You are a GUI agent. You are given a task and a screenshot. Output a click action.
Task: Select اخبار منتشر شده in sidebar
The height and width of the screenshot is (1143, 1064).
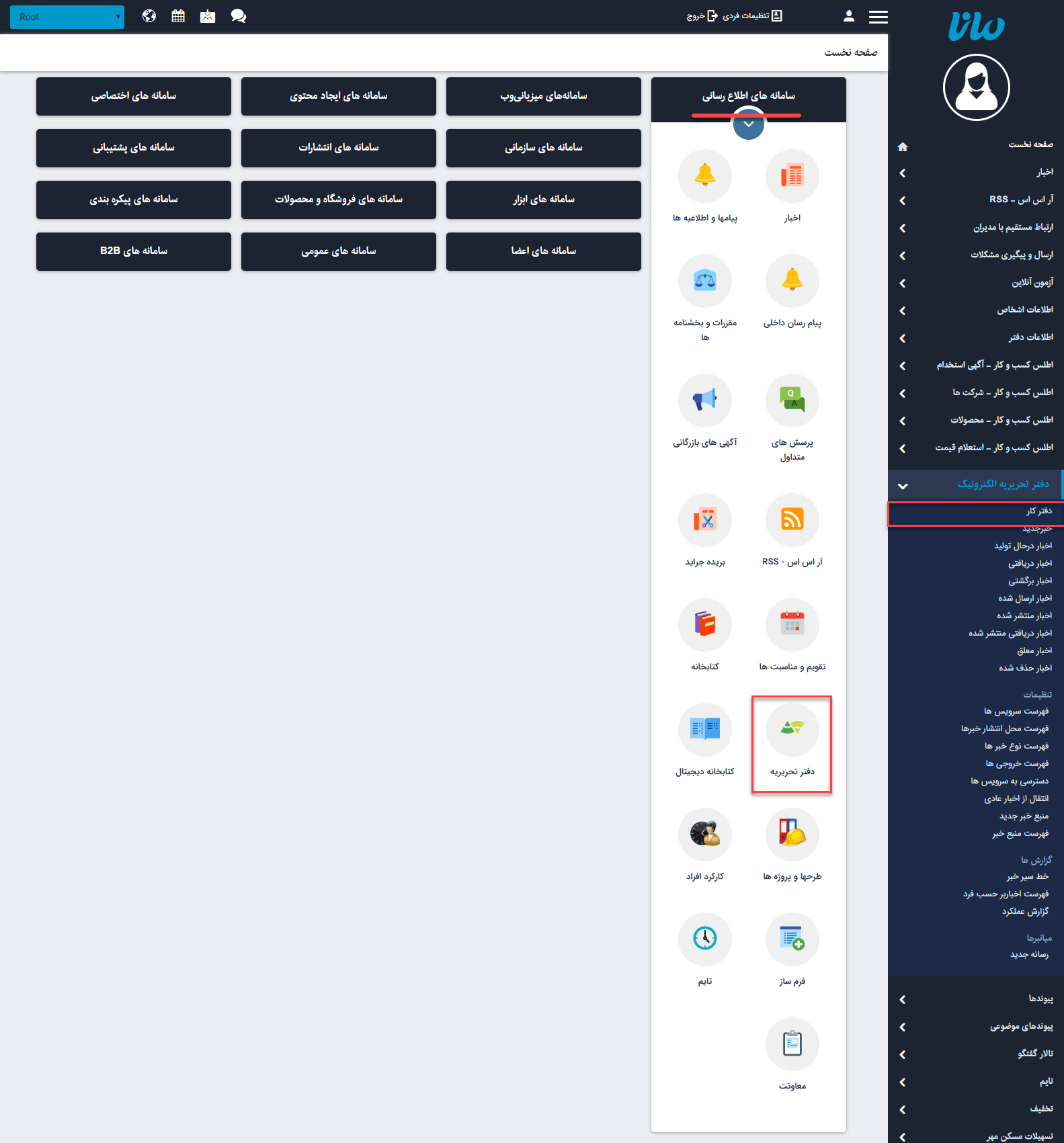(1024, 616)
